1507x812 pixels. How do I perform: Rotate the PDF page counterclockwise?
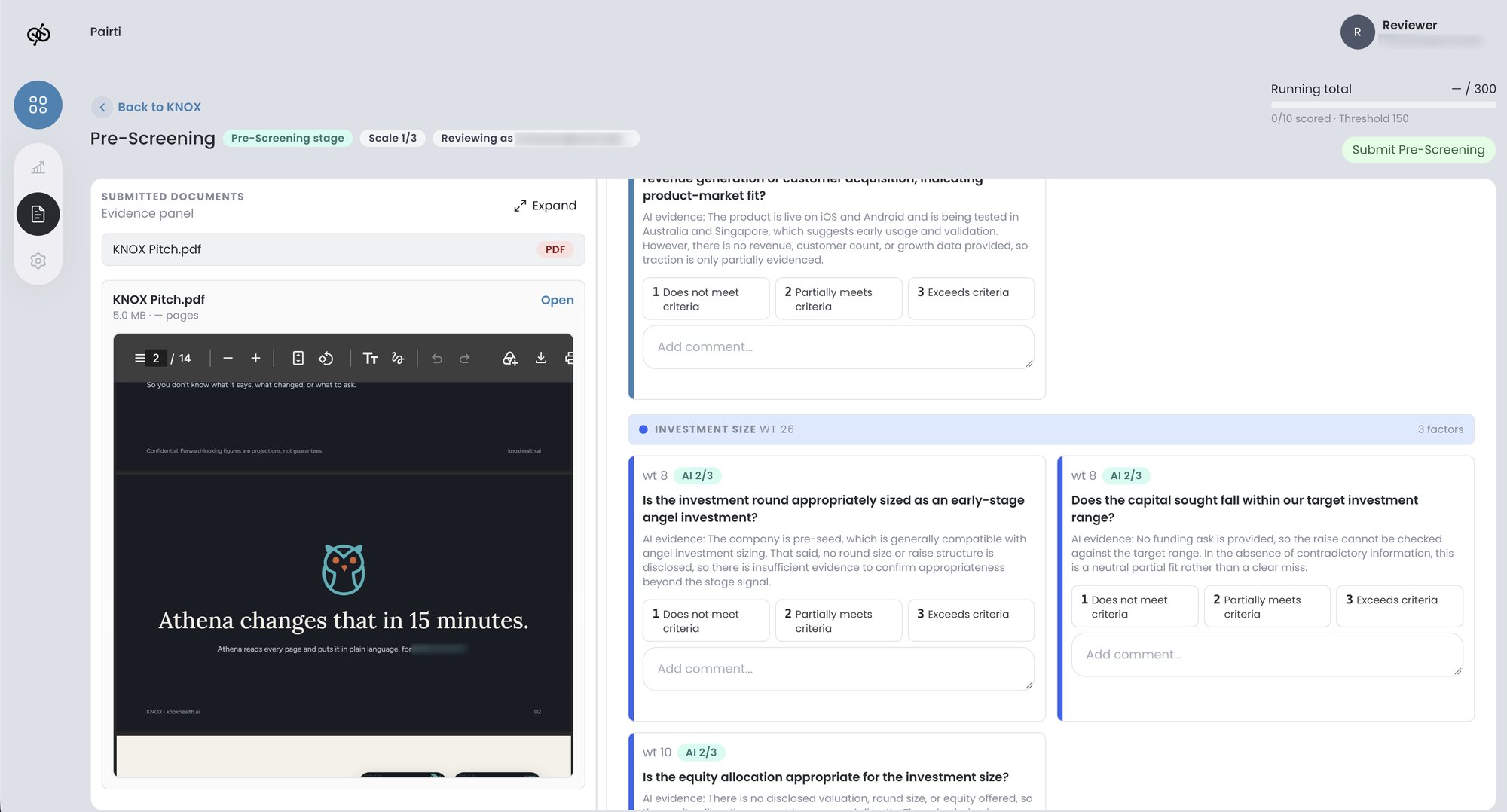pos(326,359)
